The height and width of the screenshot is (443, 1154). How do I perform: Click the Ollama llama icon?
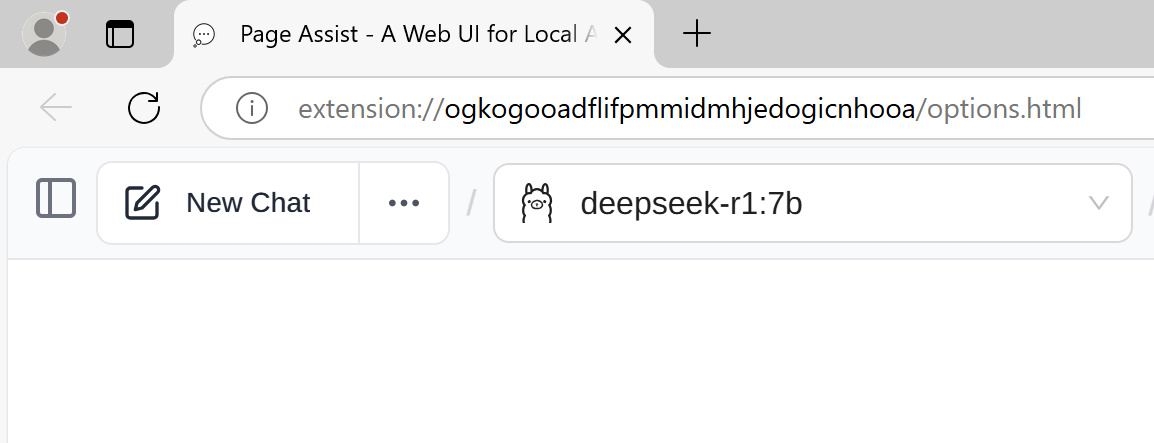pos(536,204)
